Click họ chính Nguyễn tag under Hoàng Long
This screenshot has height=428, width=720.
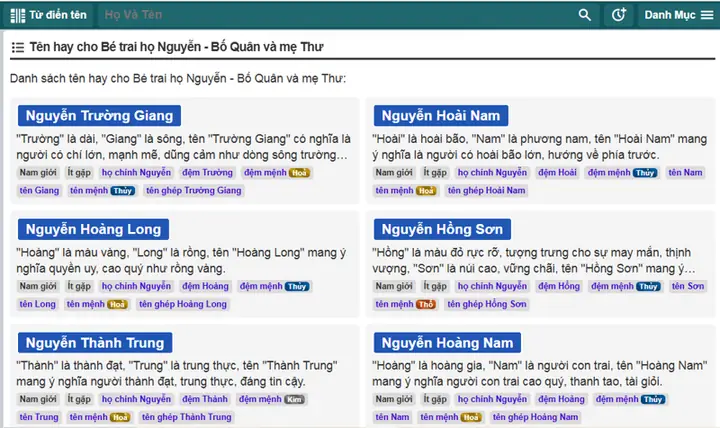tap(136, 286)
